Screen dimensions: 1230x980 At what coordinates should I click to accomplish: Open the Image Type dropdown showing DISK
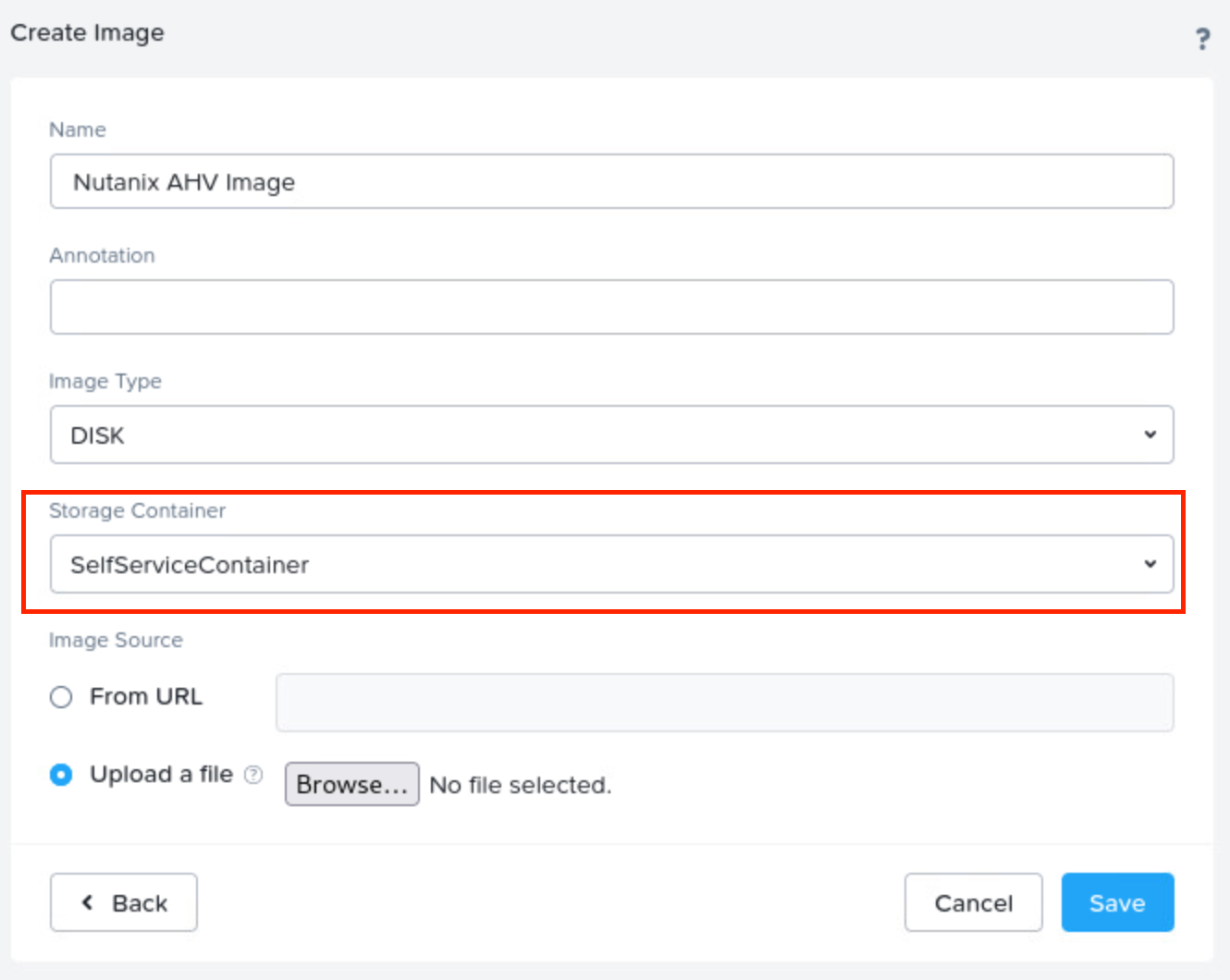point(610,435)
